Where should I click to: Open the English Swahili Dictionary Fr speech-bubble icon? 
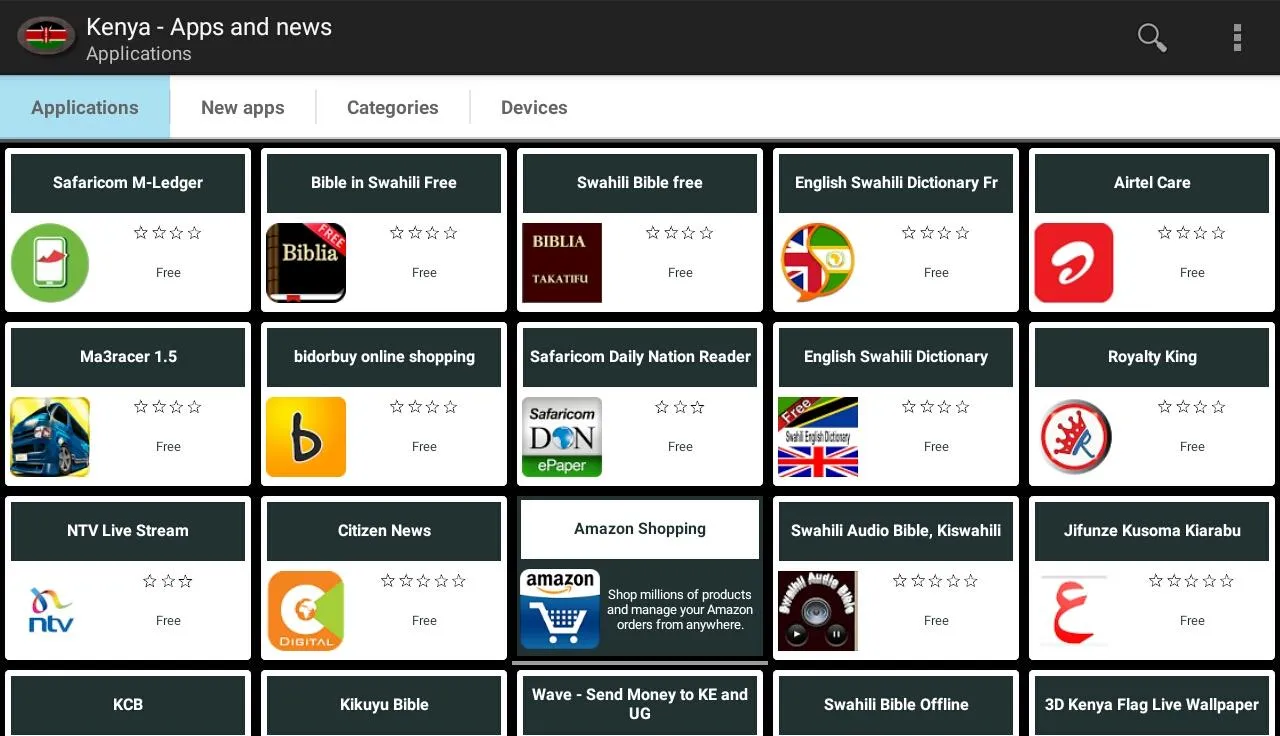[x=818, y=262]
